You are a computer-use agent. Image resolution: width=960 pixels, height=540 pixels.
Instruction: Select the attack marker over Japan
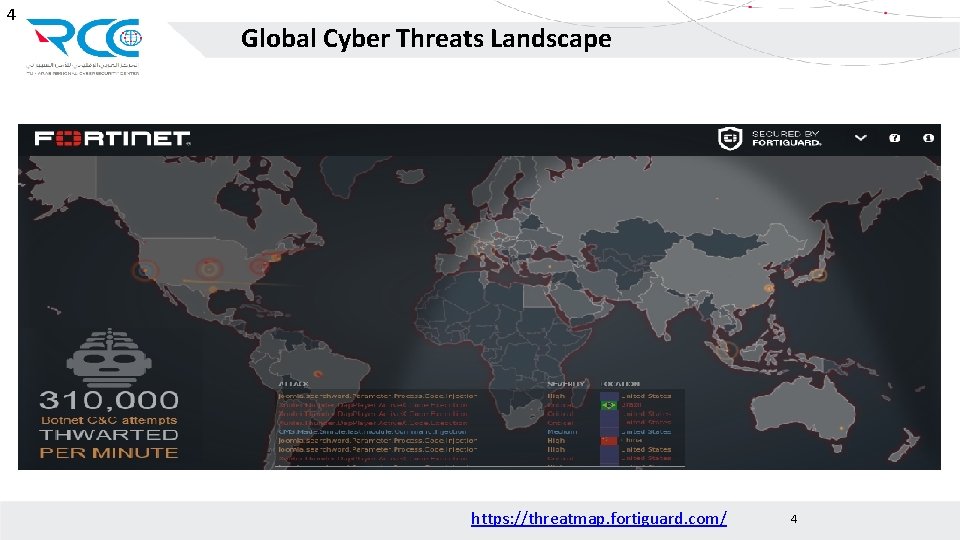[x=819, y=275]
